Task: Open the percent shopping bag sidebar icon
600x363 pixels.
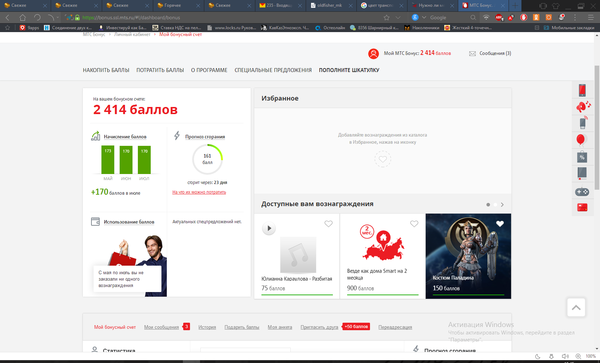Action: 582,157
